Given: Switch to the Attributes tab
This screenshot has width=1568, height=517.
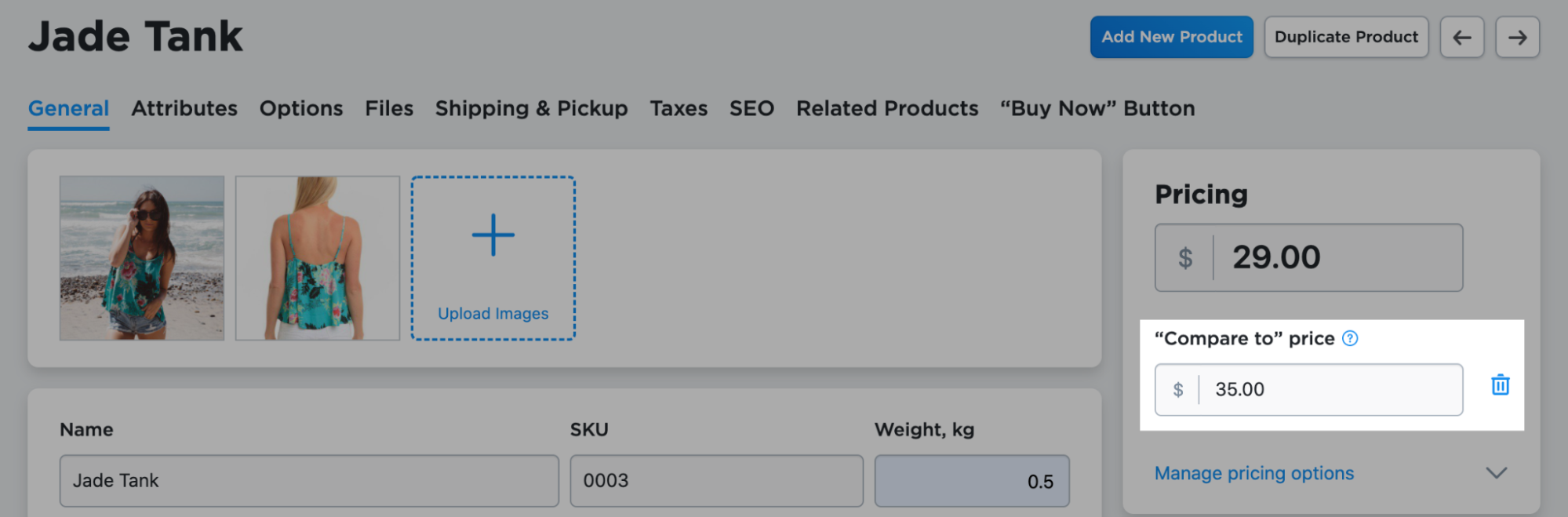Looking at the screenshot, I should (184, 108).
